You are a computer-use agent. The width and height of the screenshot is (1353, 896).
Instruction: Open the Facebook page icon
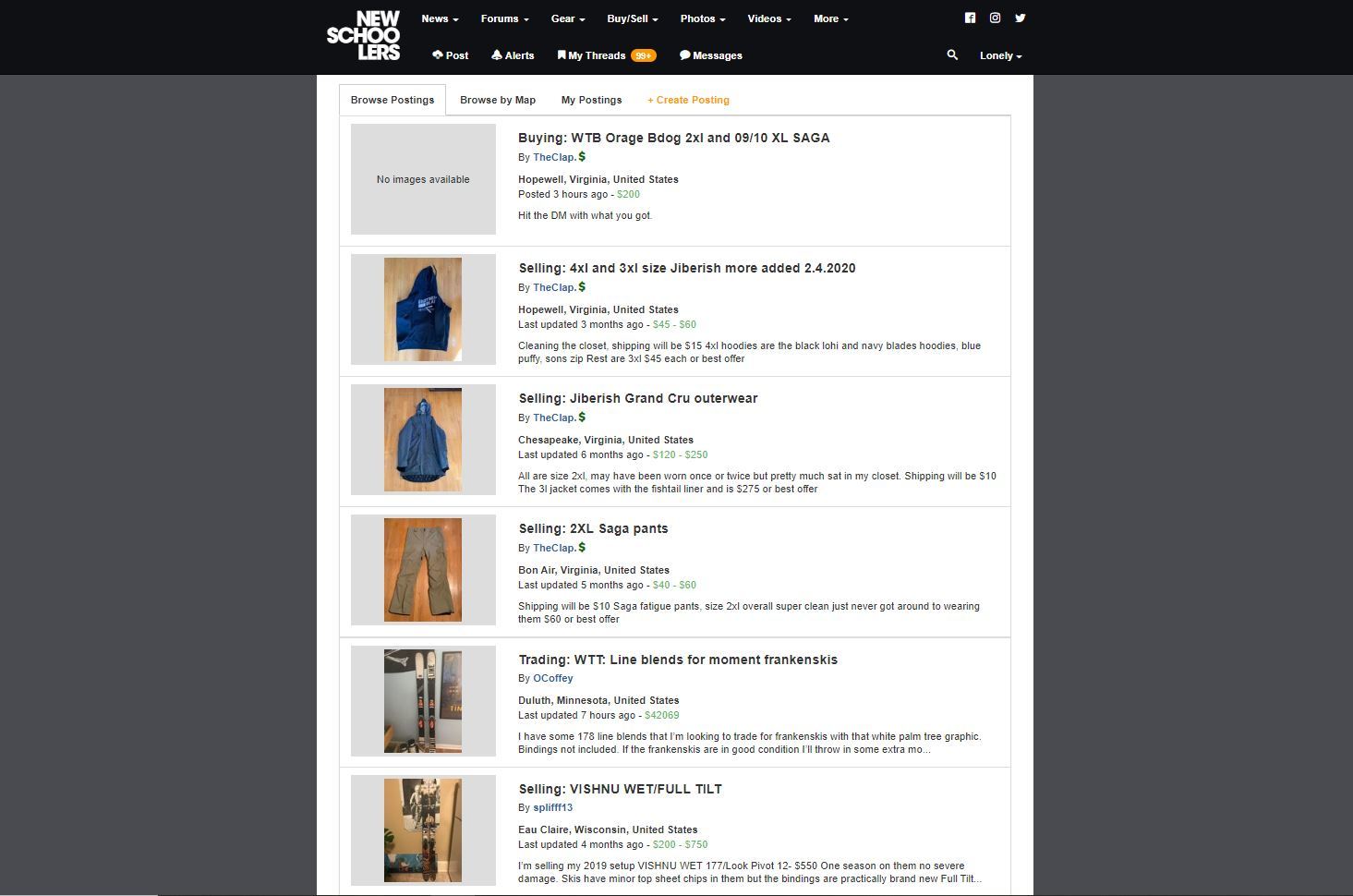[x=970, y=18]
